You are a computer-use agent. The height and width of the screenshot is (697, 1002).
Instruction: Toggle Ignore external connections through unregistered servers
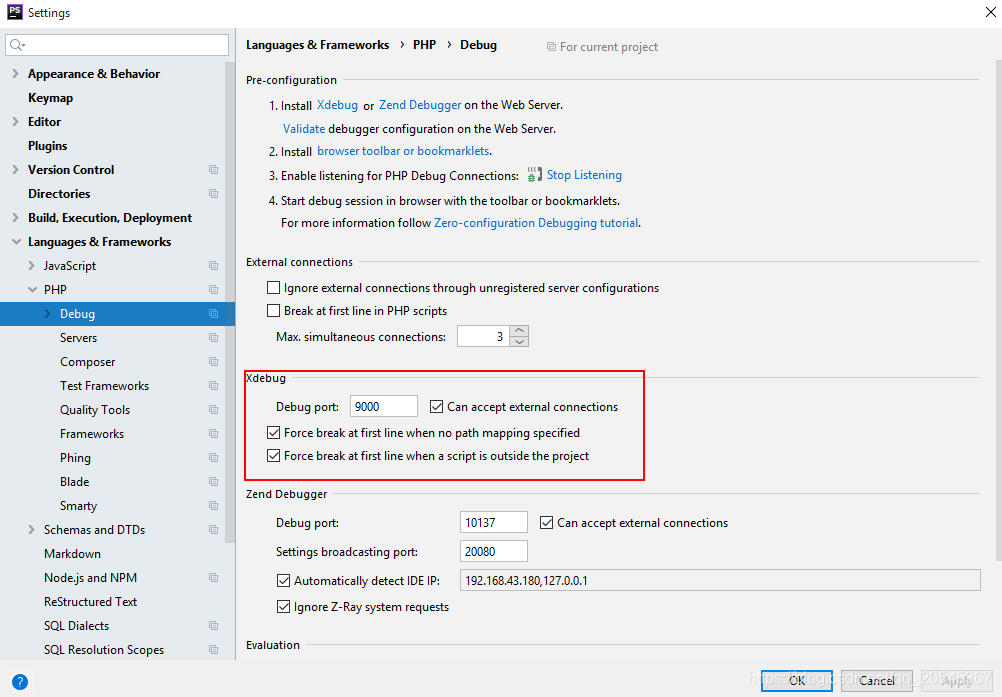pos(274,288)
